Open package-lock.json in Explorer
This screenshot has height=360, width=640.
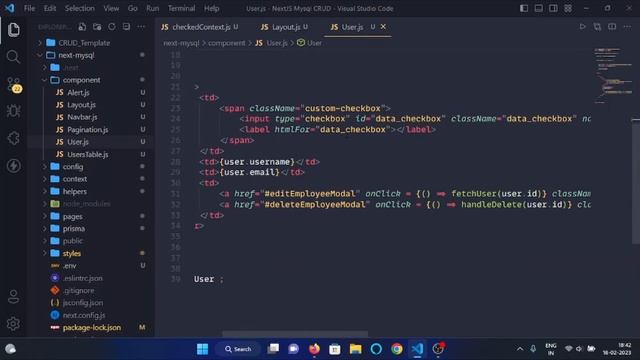coord(92,327)
